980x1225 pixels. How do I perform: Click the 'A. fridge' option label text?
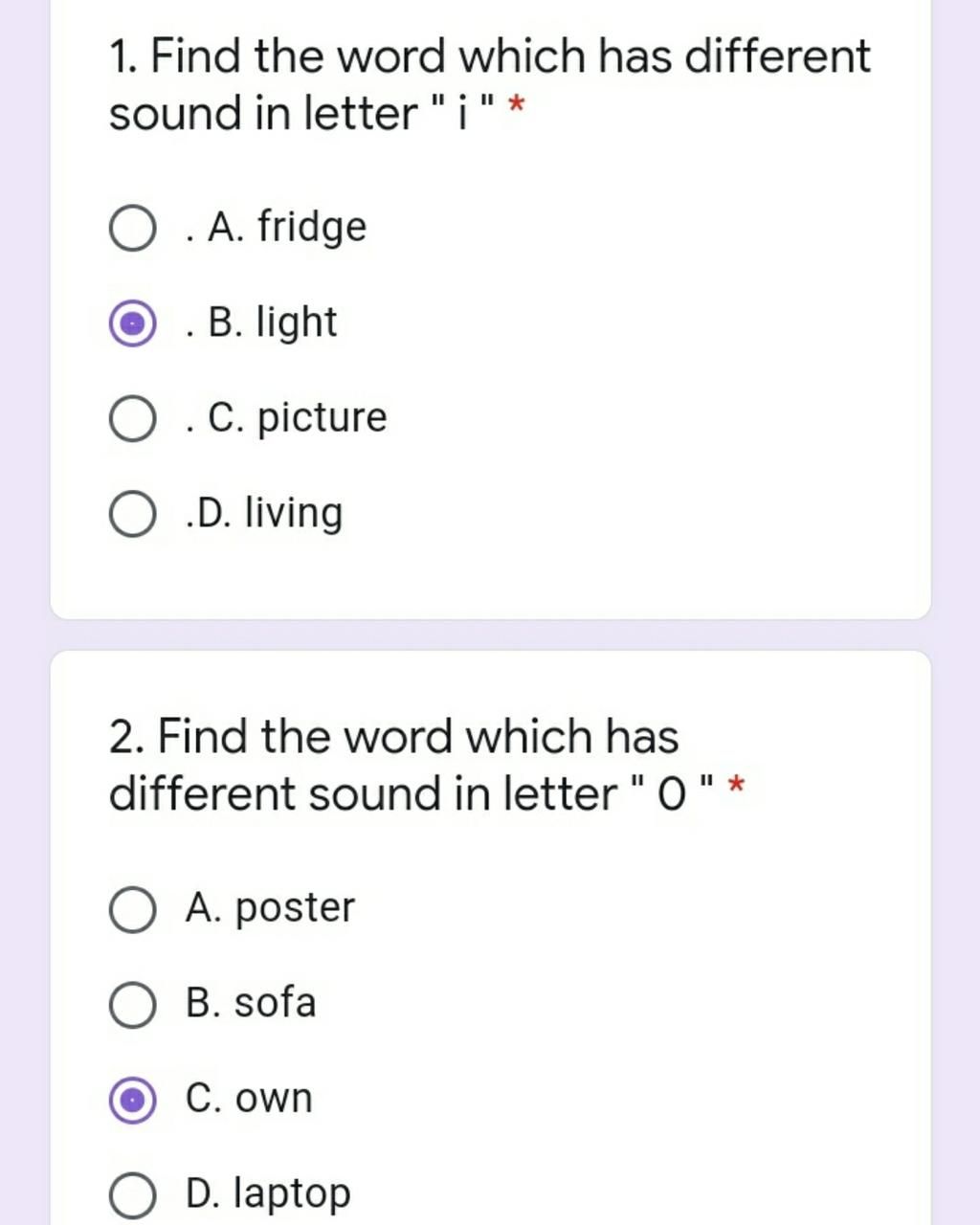(278, 228)
